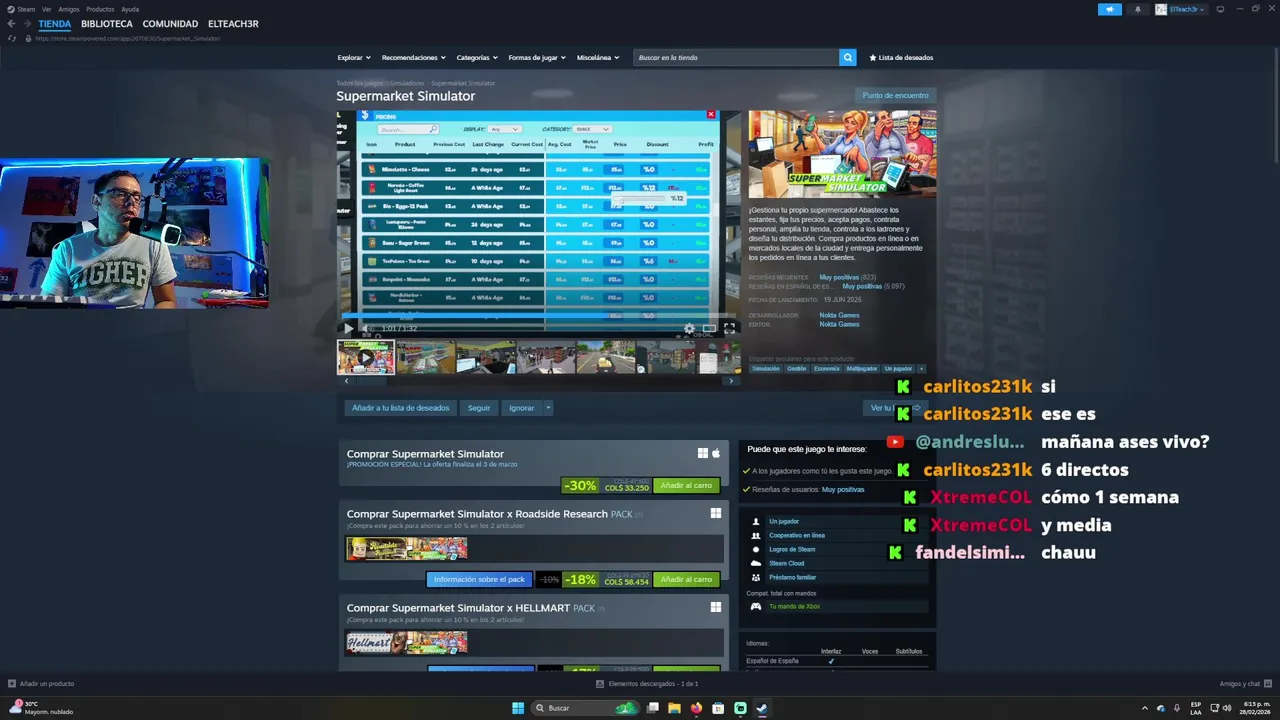Open Microsoft Store from the taskbar
The height and width of the screenshot is (720, 1280).
click(718, 708)
